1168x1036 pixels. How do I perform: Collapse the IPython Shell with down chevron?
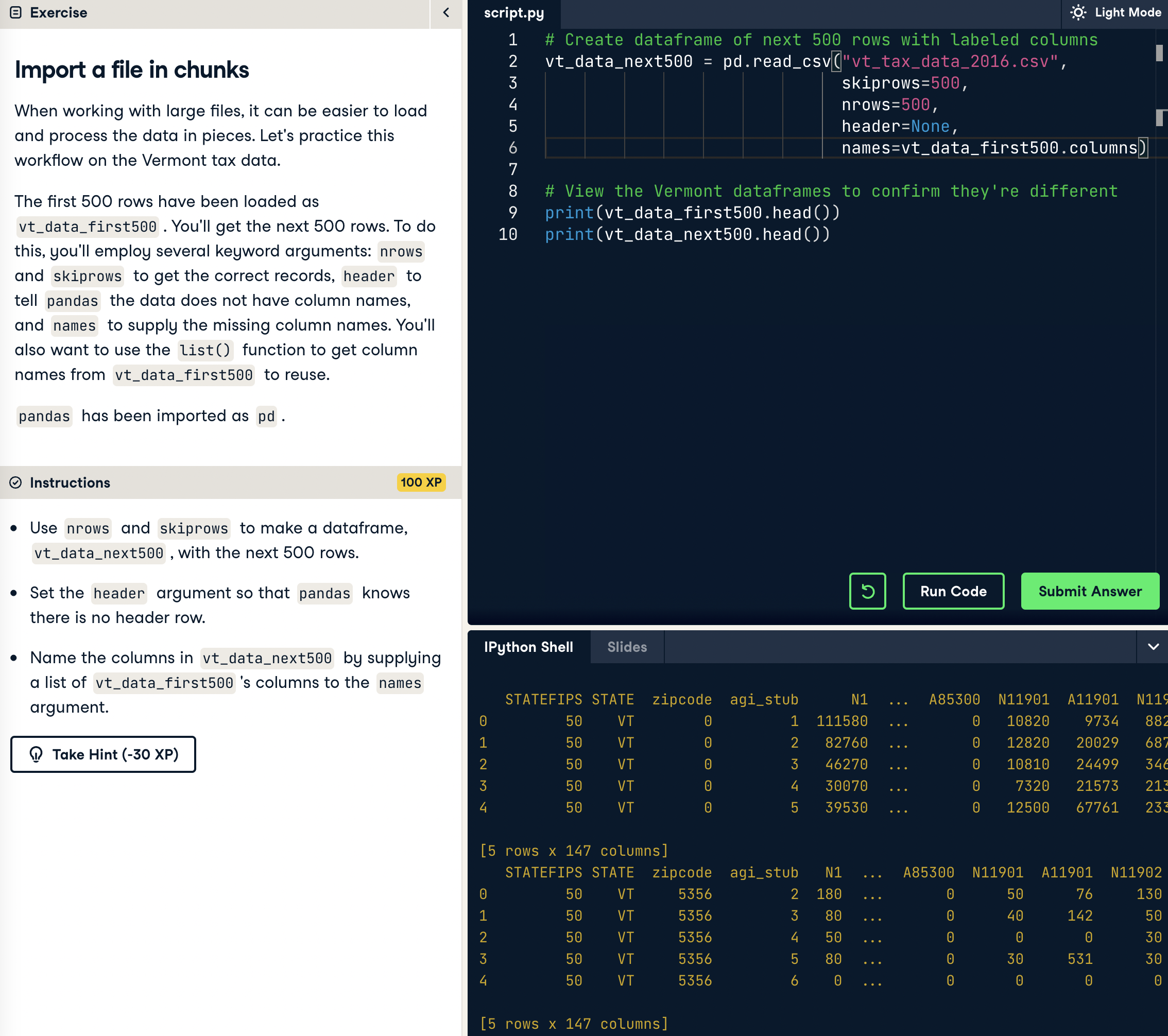pyautogui.click(x=1153, y=647)
